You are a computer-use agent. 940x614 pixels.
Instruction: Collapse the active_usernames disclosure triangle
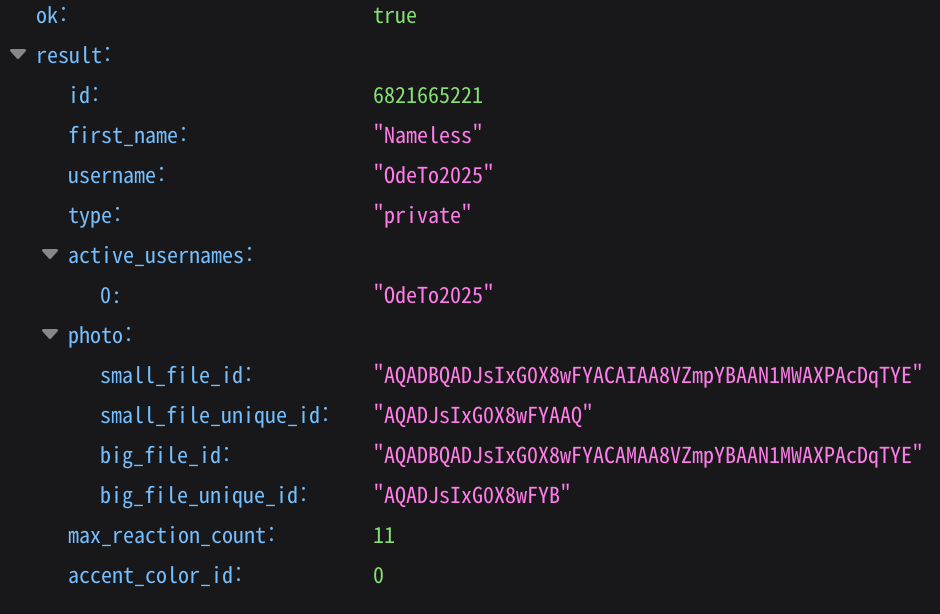click(x=50, y=255)
